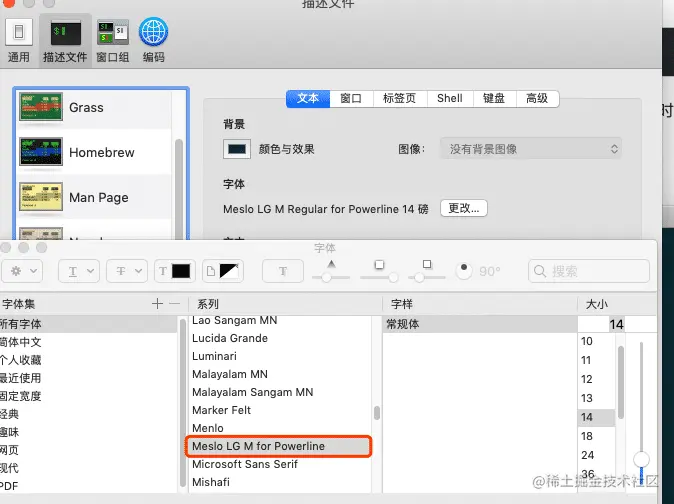Open the background 颜色与效果 color well
The height and width of the screenshot is (504, 674).
point(237,149)
